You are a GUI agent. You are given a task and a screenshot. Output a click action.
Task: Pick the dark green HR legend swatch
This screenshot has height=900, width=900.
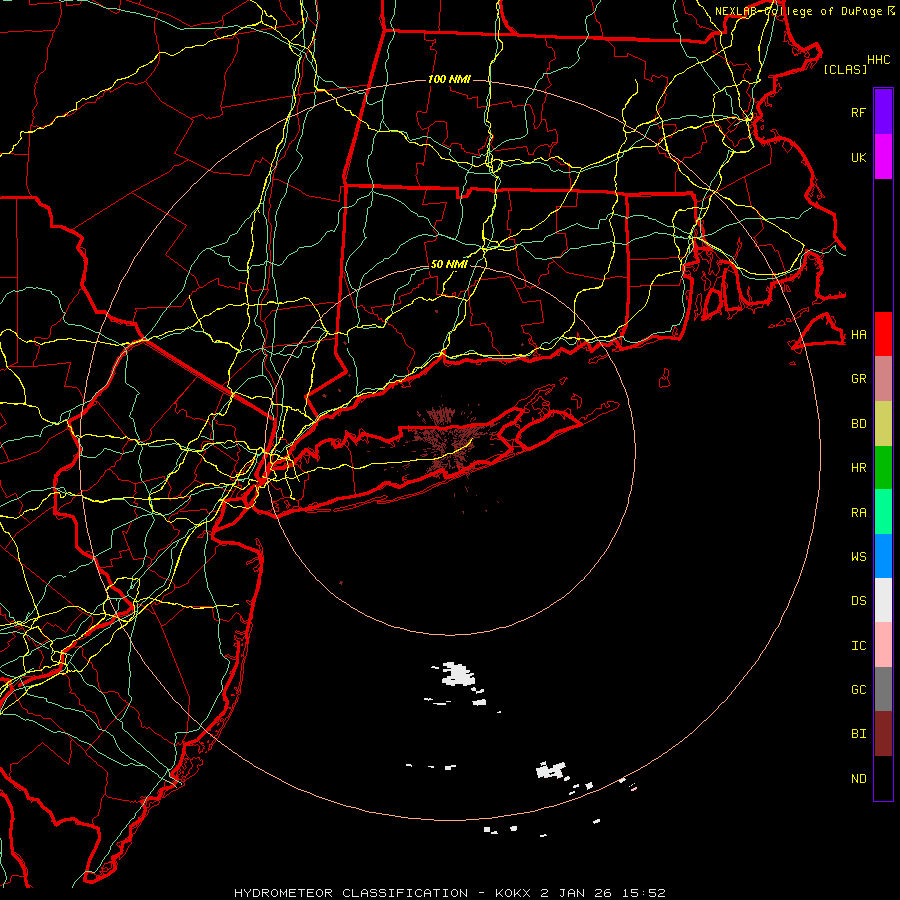883,468
